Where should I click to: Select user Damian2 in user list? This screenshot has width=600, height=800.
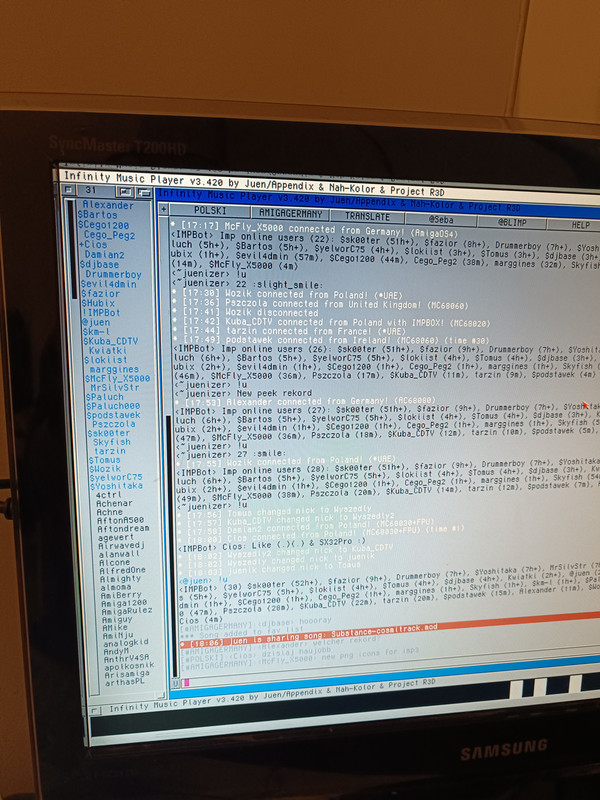105,254
